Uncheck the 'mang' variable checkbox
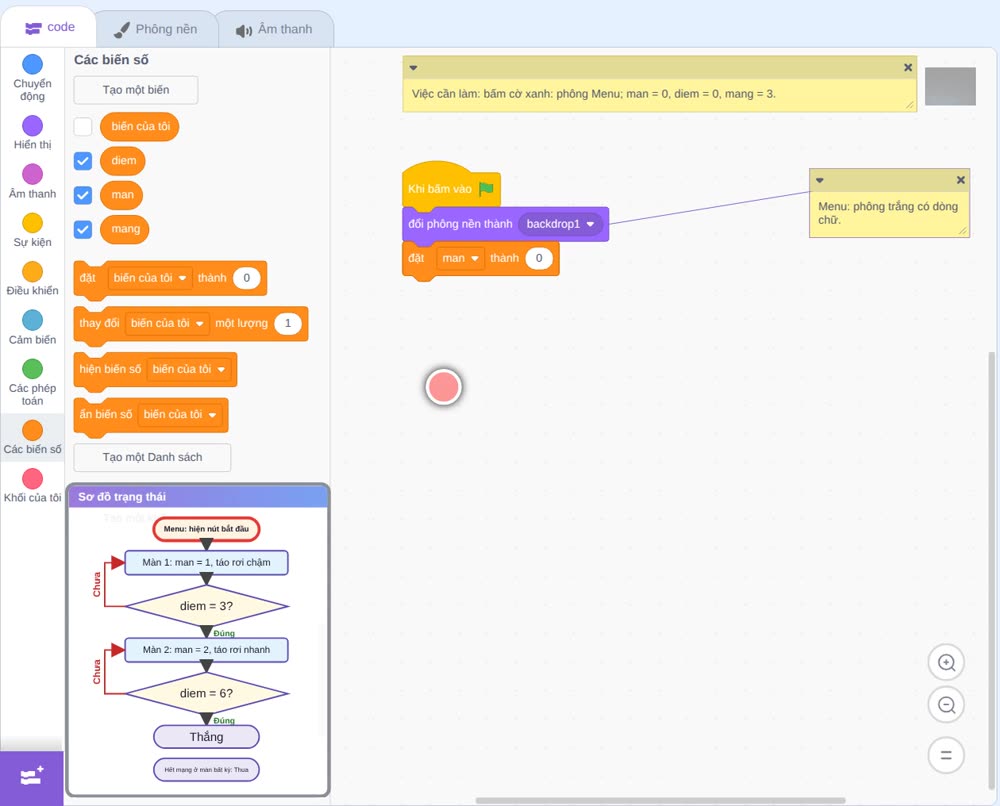1000x806 pixels. tap(83, 229)
